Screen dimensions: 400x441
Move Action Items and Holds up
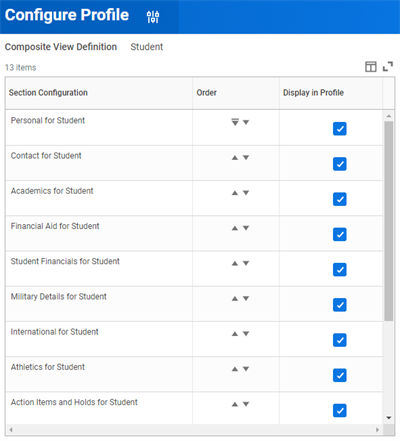click(x=235, y=404)
